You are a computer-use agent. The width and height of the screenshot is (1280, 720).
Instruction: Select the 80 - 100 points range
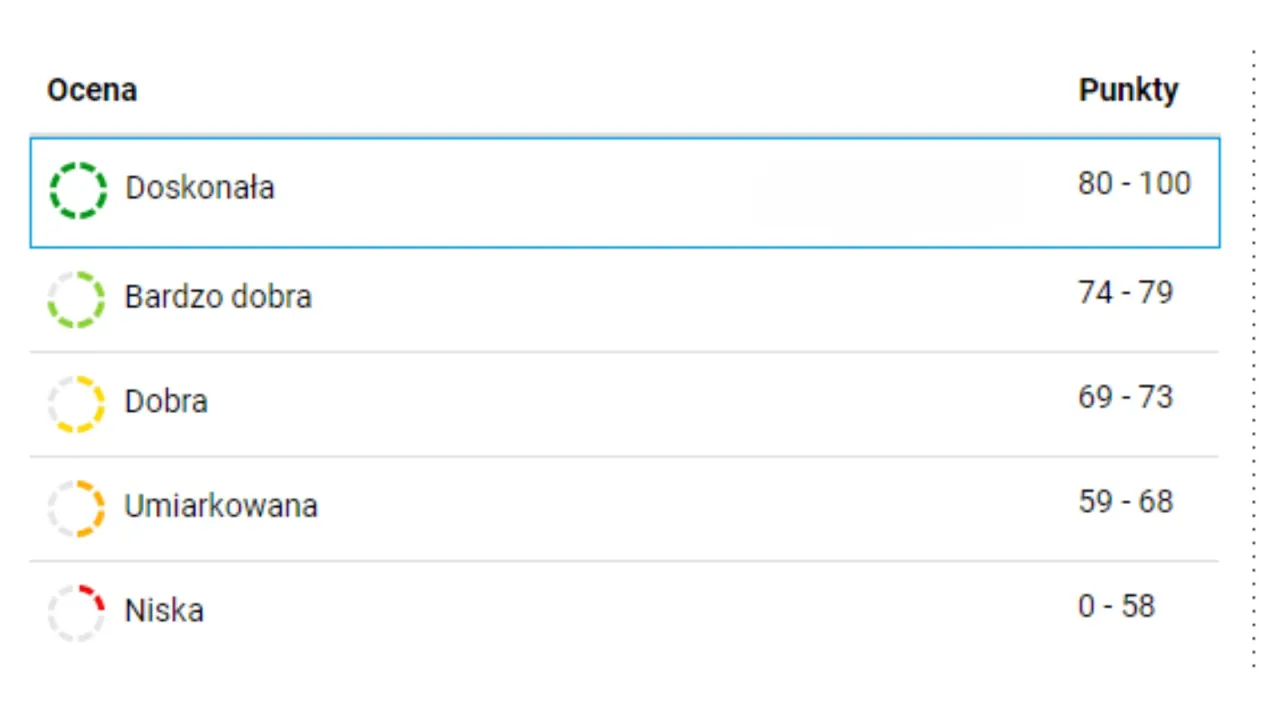point(1135,184)
